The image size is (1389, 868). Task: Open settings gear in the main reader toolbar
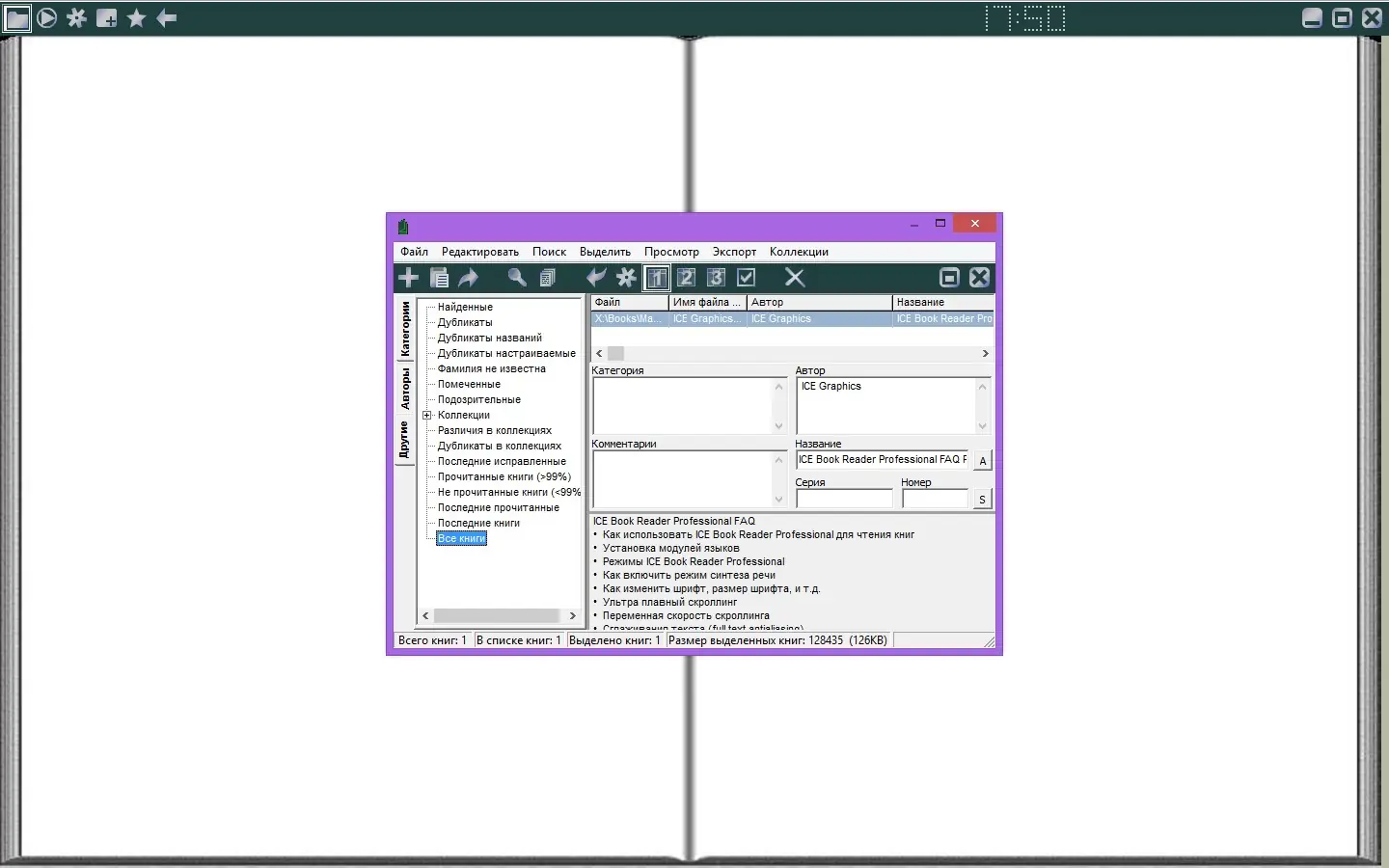[77, 18]
